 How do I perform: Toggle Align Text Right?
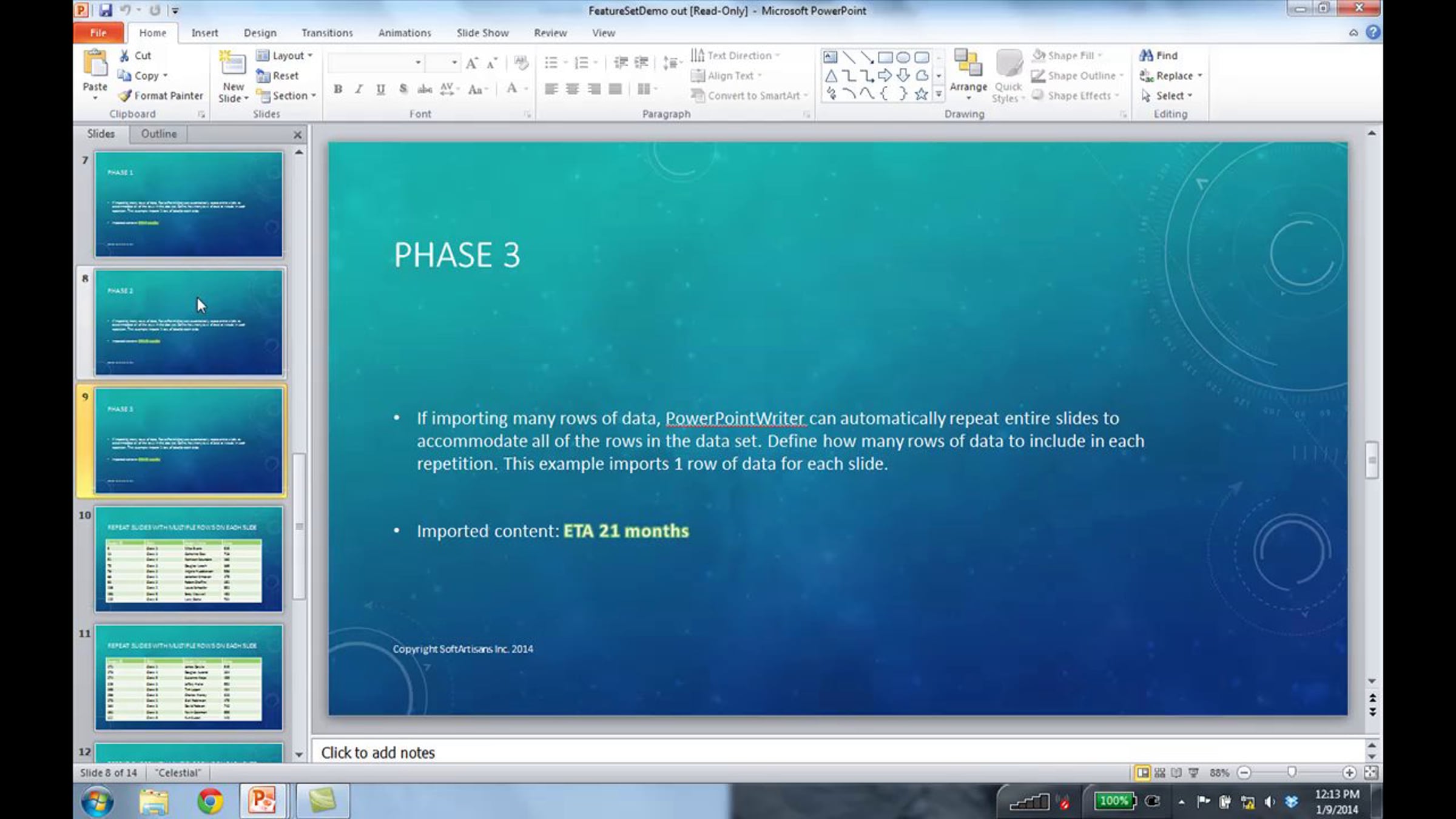(x=594, y=89)
